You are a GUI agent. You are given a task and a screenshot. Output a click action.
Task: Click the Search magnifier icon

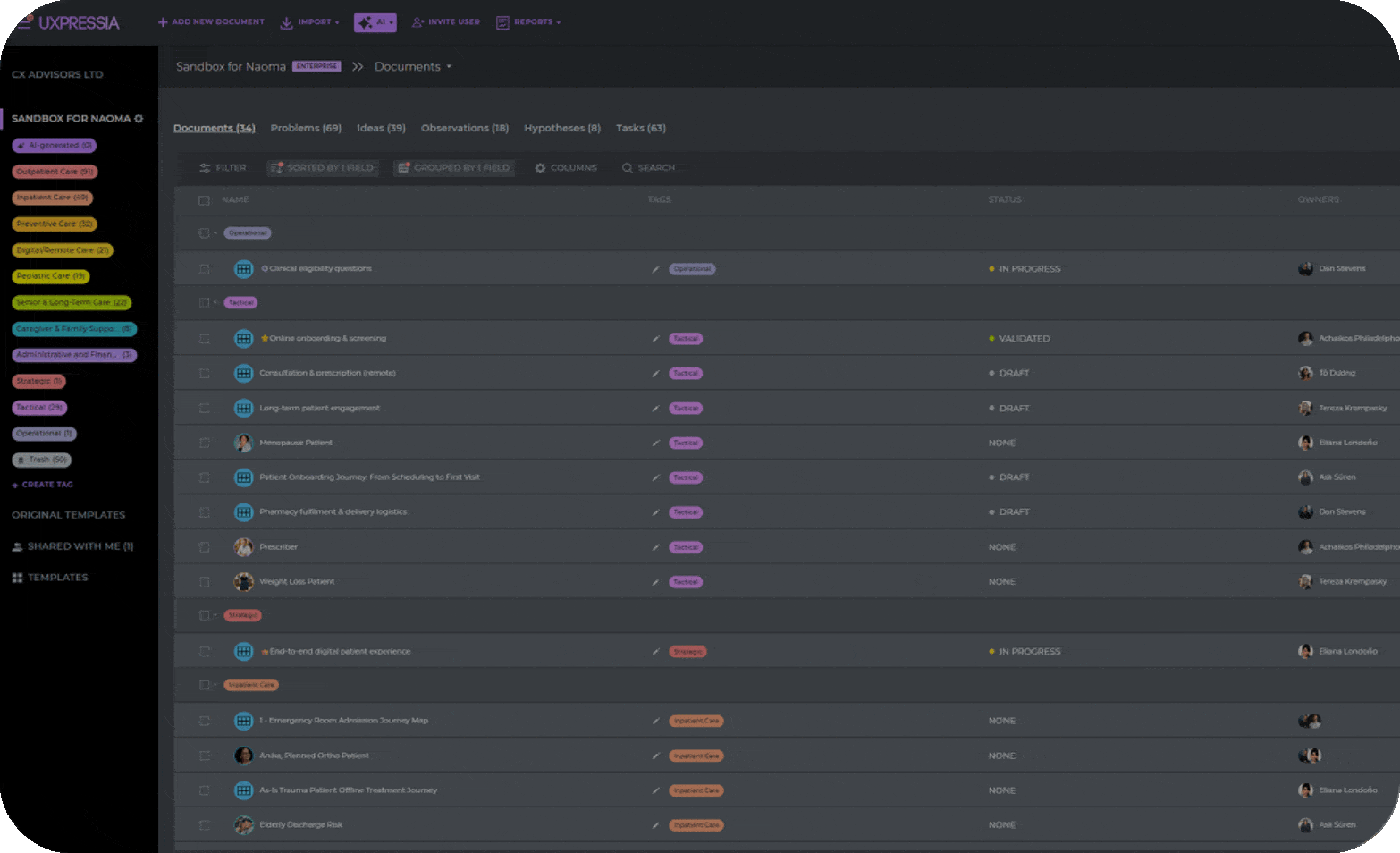tap(627, 167)
